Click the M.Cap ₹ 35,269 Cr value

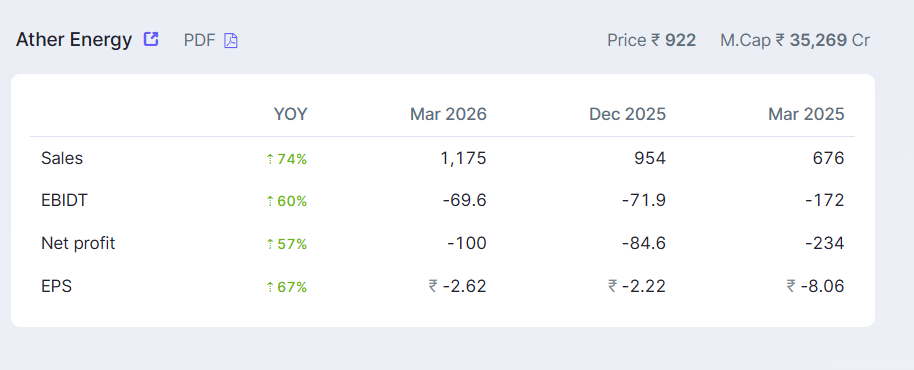click(x=795, y=40)
